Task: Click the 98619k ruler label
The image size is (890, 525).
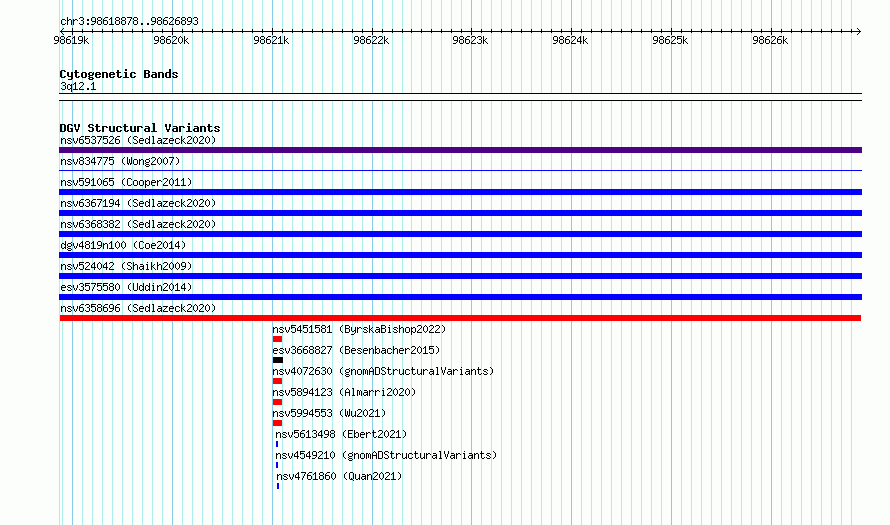Action: tap(71, 40)
